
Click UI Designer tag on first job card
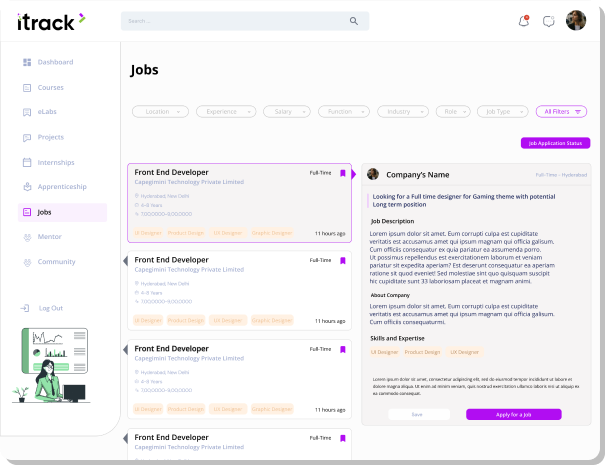point(148,233)
